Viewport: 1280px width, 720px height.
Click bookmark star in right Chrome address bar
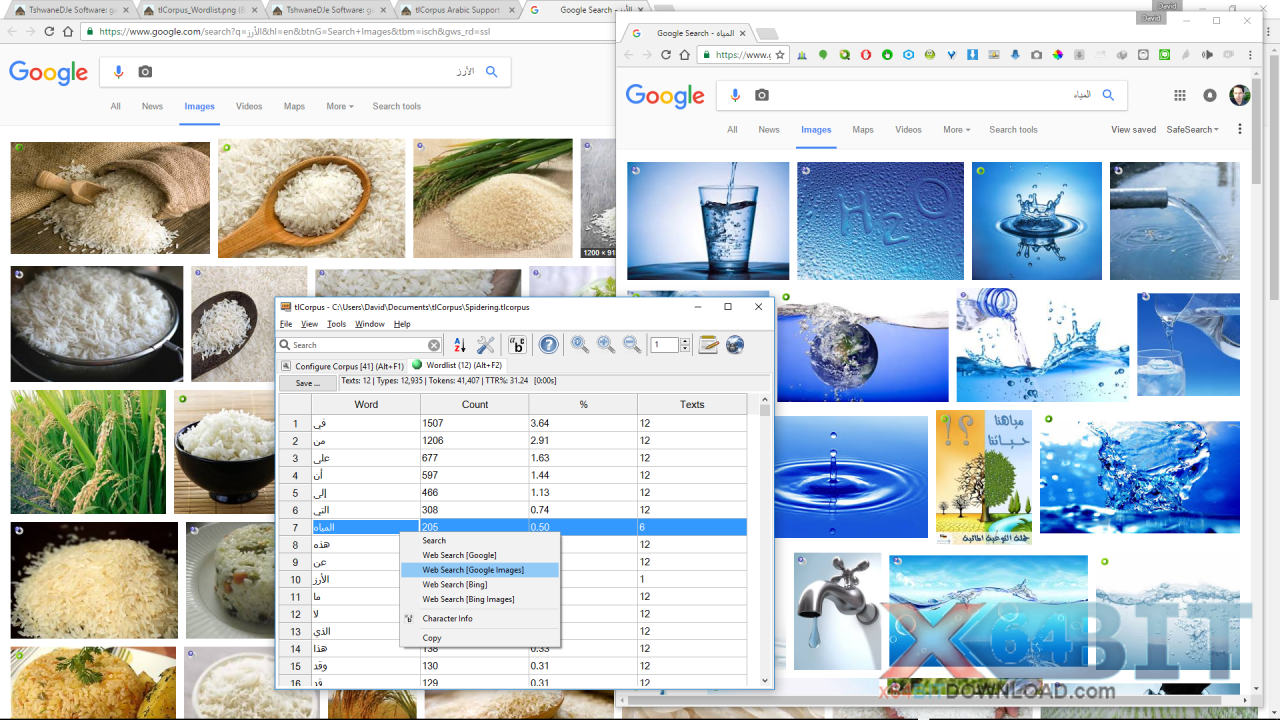(780, 55)
